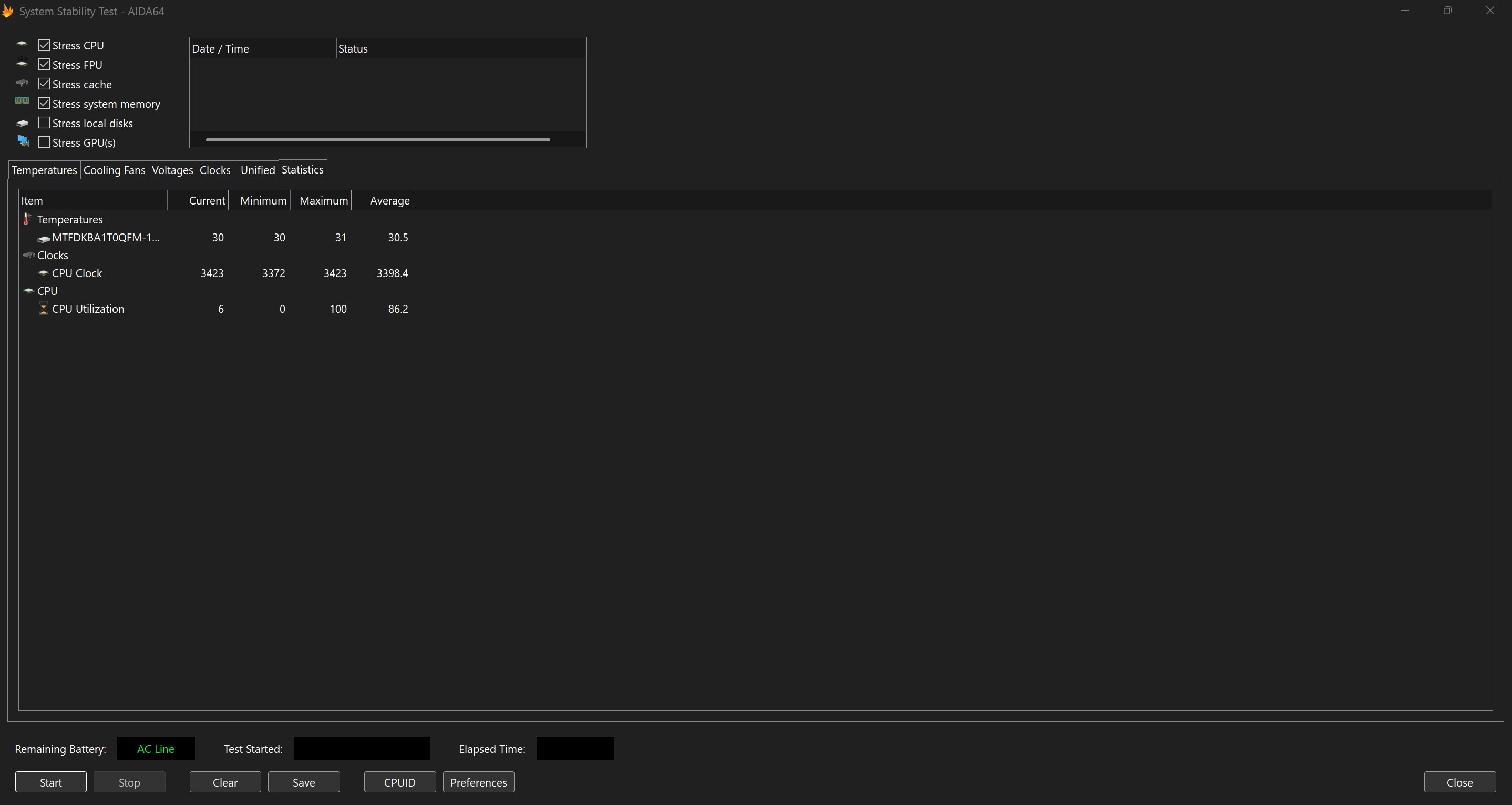1512x805 pixels.
Task: Switch to the Temperatures tab
Action: pos(44,170)
